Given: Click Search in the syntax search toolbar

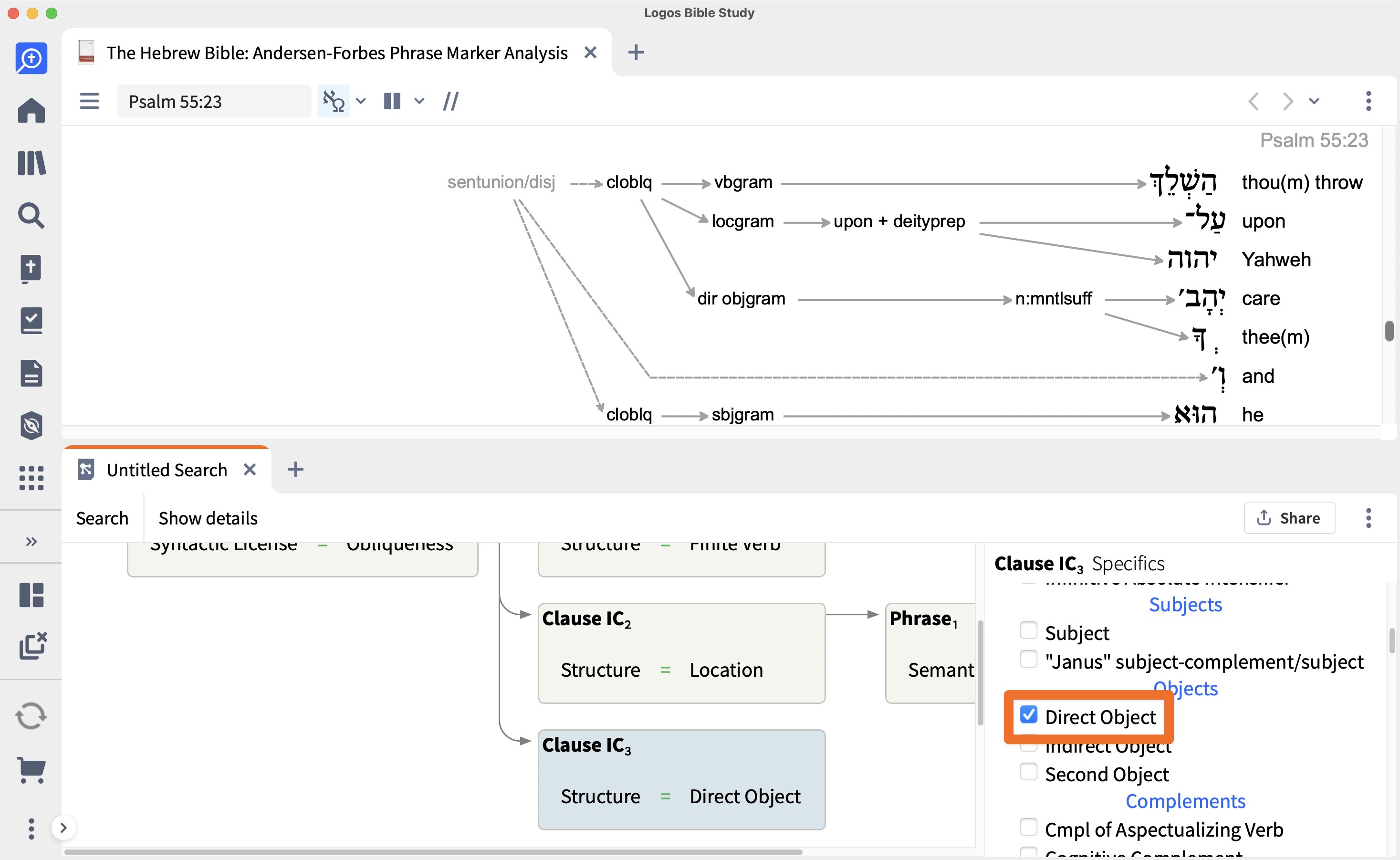Looking at the screenshot, I should [103, 518].
